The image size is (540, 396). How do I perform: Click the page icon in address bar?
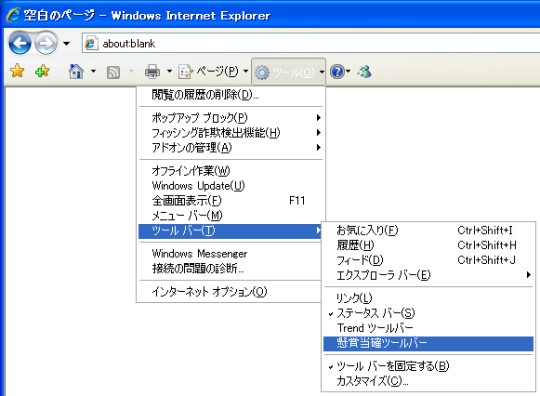click(x=91, y=43)
